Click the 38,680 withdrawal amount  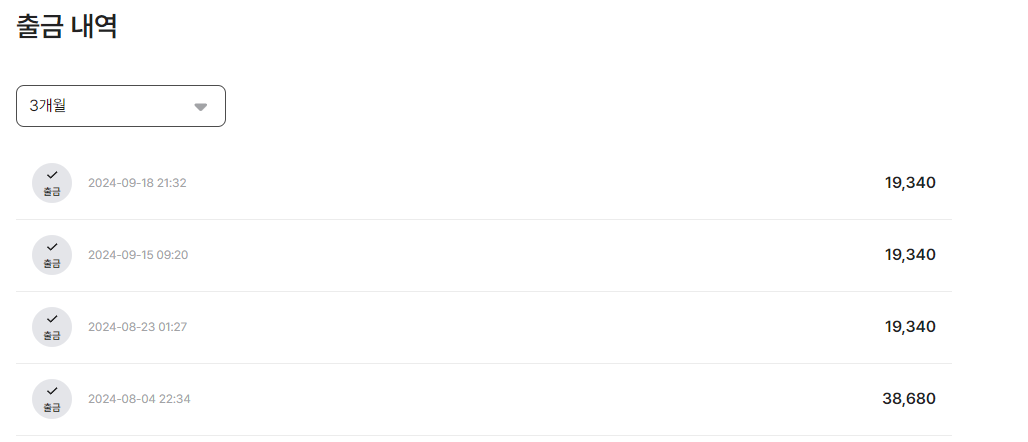pyautogui.click(x=909, y=398)
